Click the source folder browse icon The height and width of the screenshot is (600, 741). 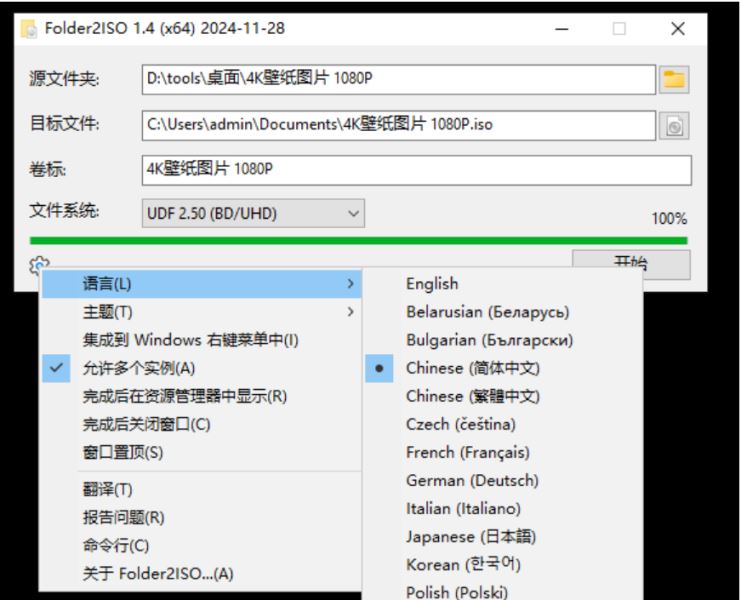674,79
